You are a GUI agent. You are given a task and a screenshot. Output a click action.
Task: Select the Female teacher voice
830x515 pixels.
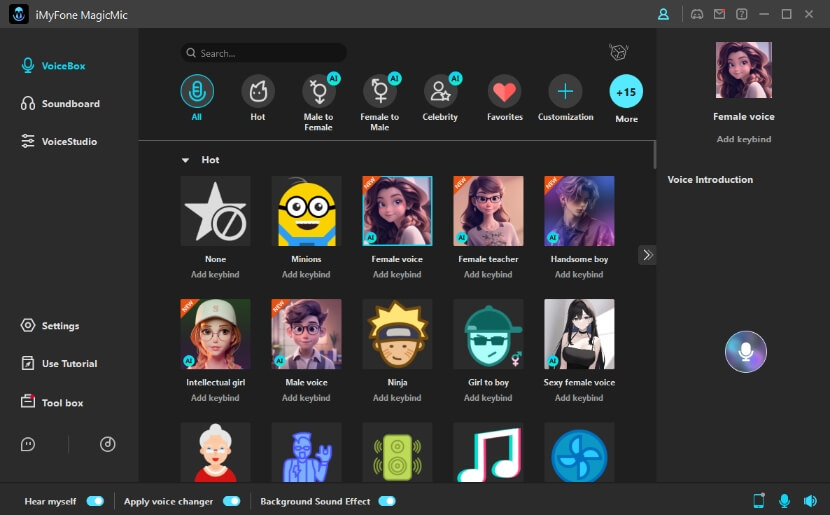(489, 211)
